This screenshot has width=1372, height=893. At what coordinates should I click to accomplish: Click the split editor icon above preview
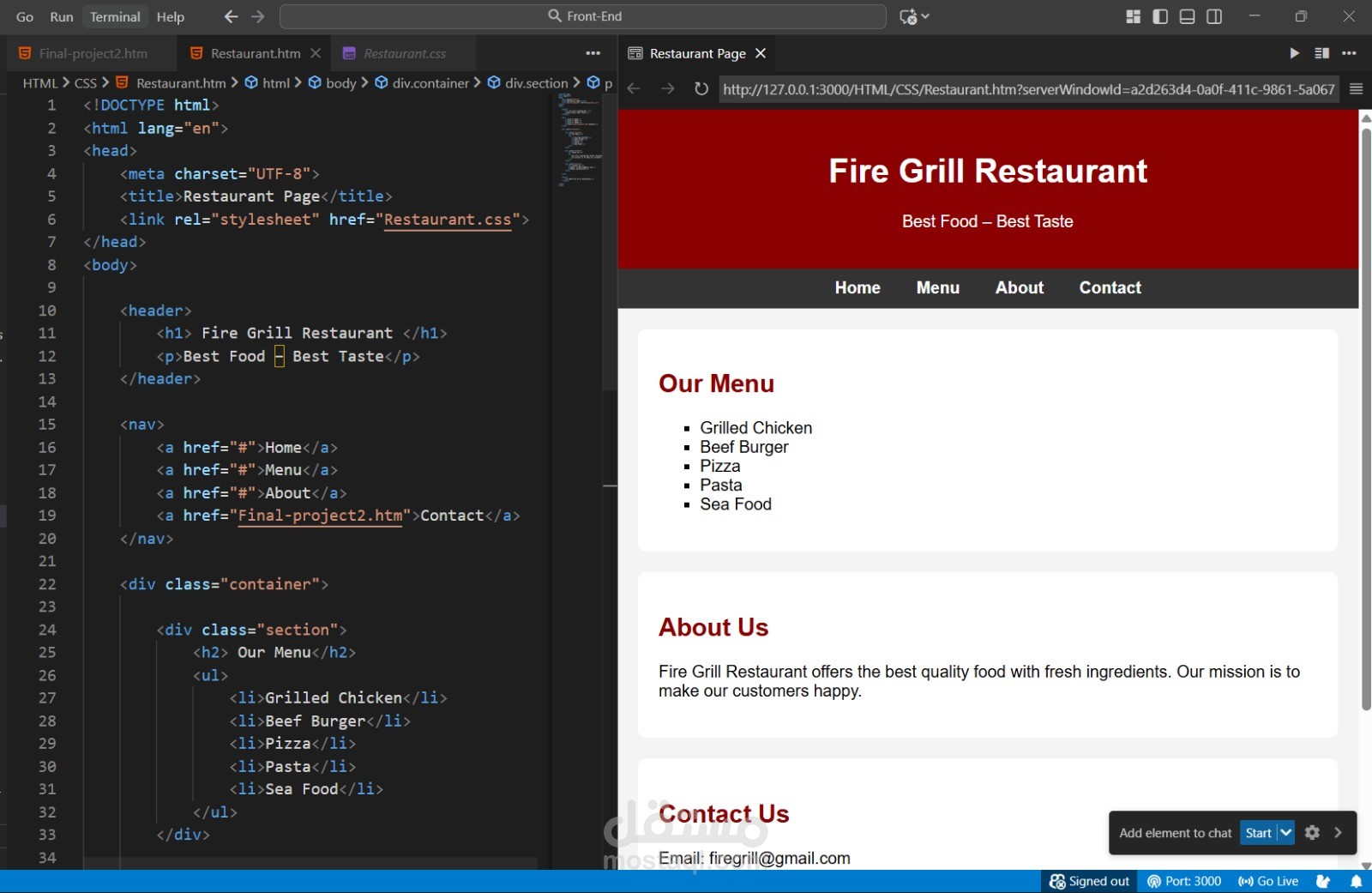pos(1321,53)
